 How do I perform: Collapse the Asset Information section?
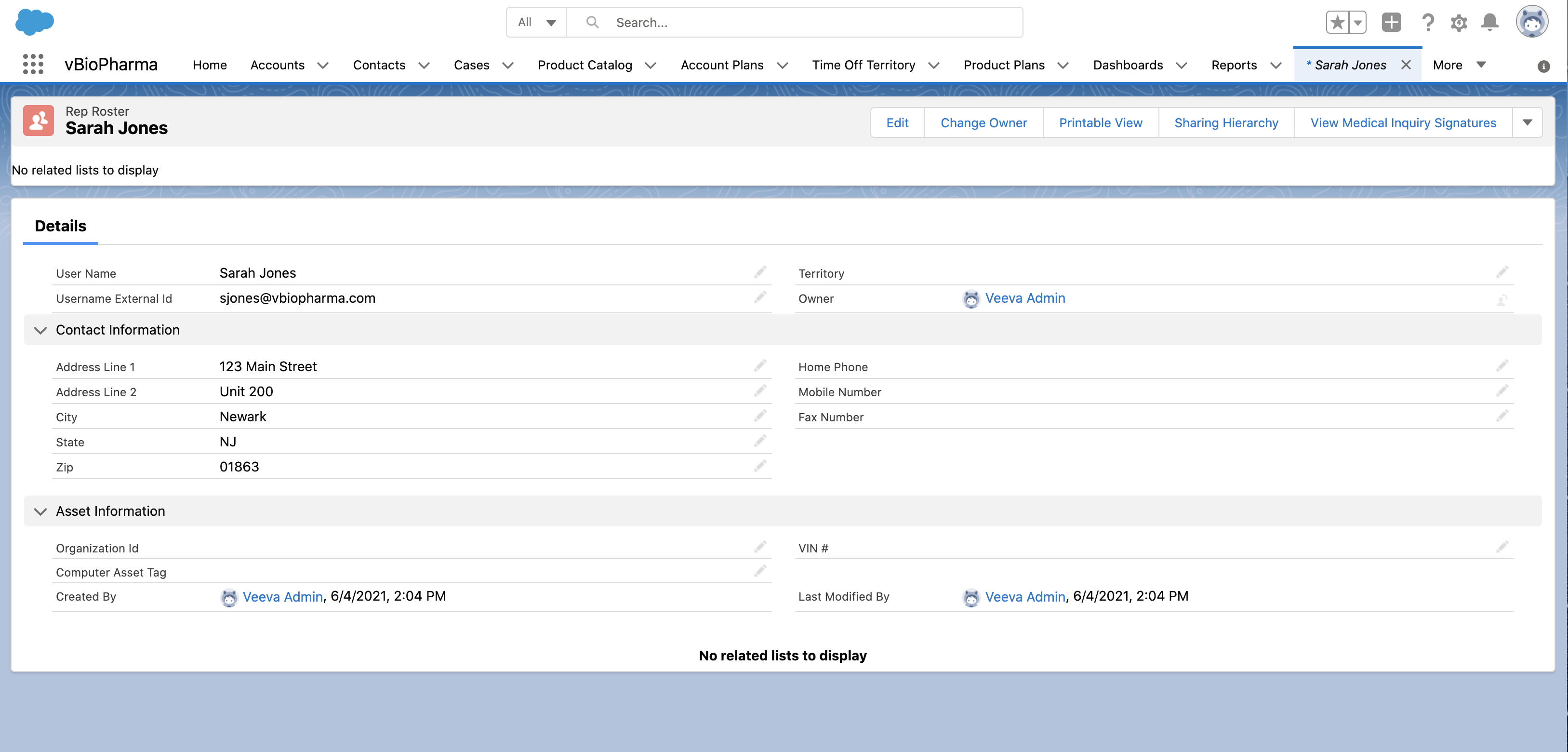(x=40, y=511)
